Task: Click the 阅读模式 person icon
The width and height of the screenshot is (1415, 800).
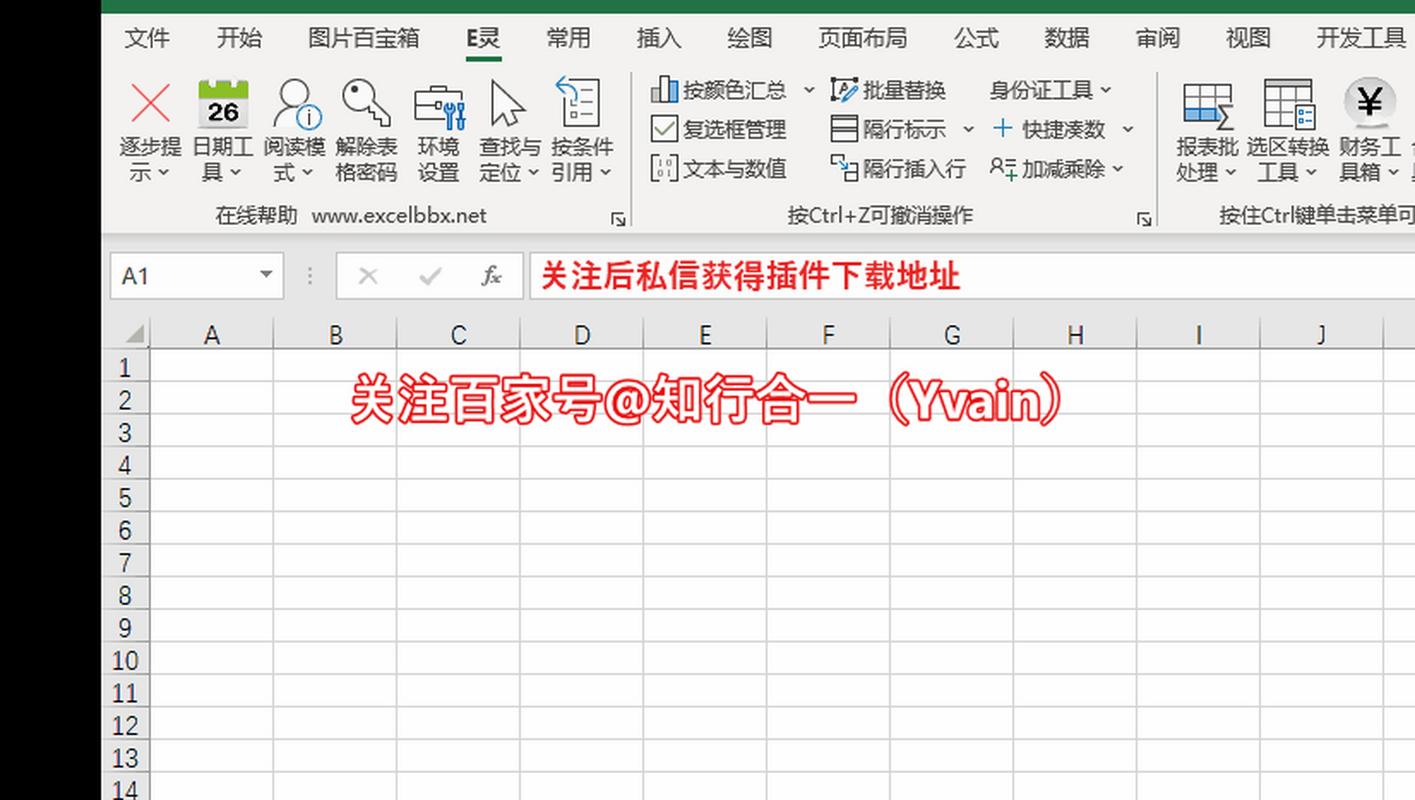Action: [x=296, y=103]
